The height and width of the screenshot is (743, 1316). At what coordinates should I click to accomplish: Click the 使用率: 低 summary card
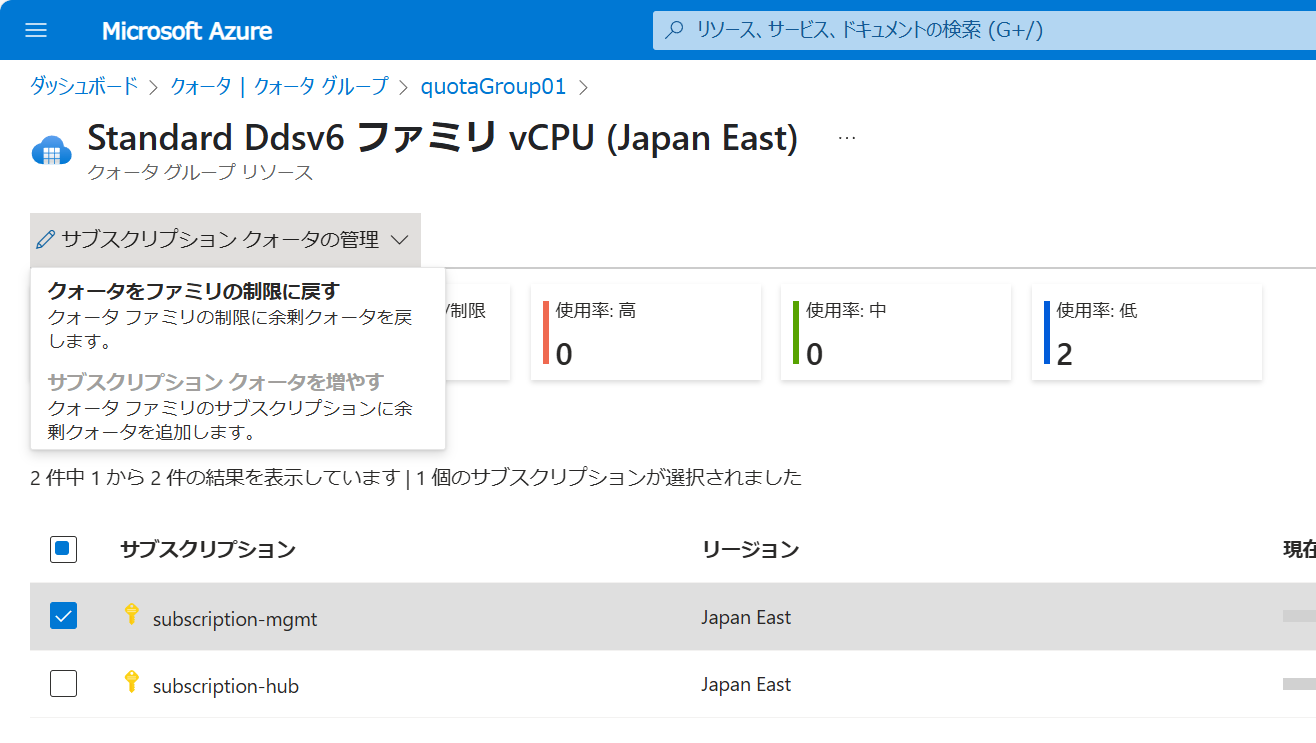tap(1147, 332)
